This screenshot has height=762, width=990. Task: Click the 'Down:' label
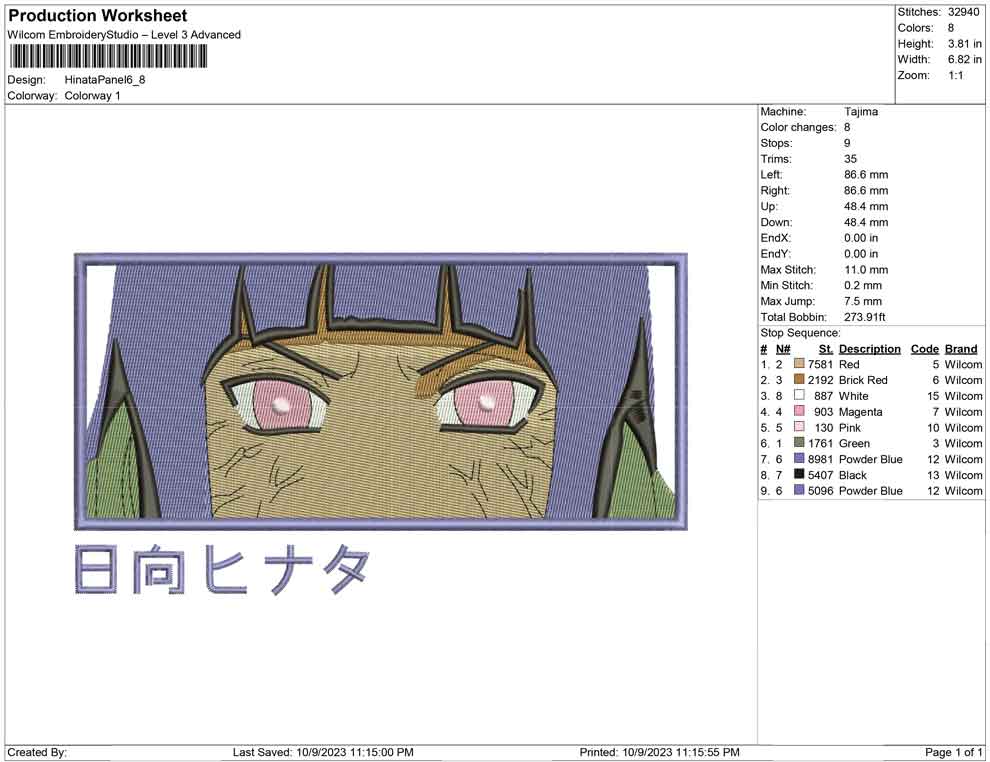776,222
